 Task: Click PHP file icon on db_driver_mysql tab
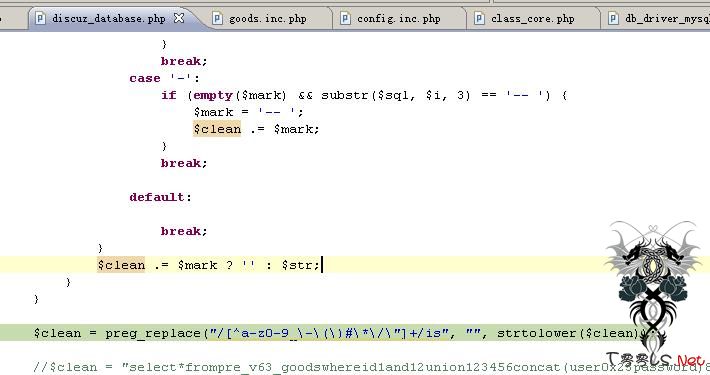tap(613, 18)
